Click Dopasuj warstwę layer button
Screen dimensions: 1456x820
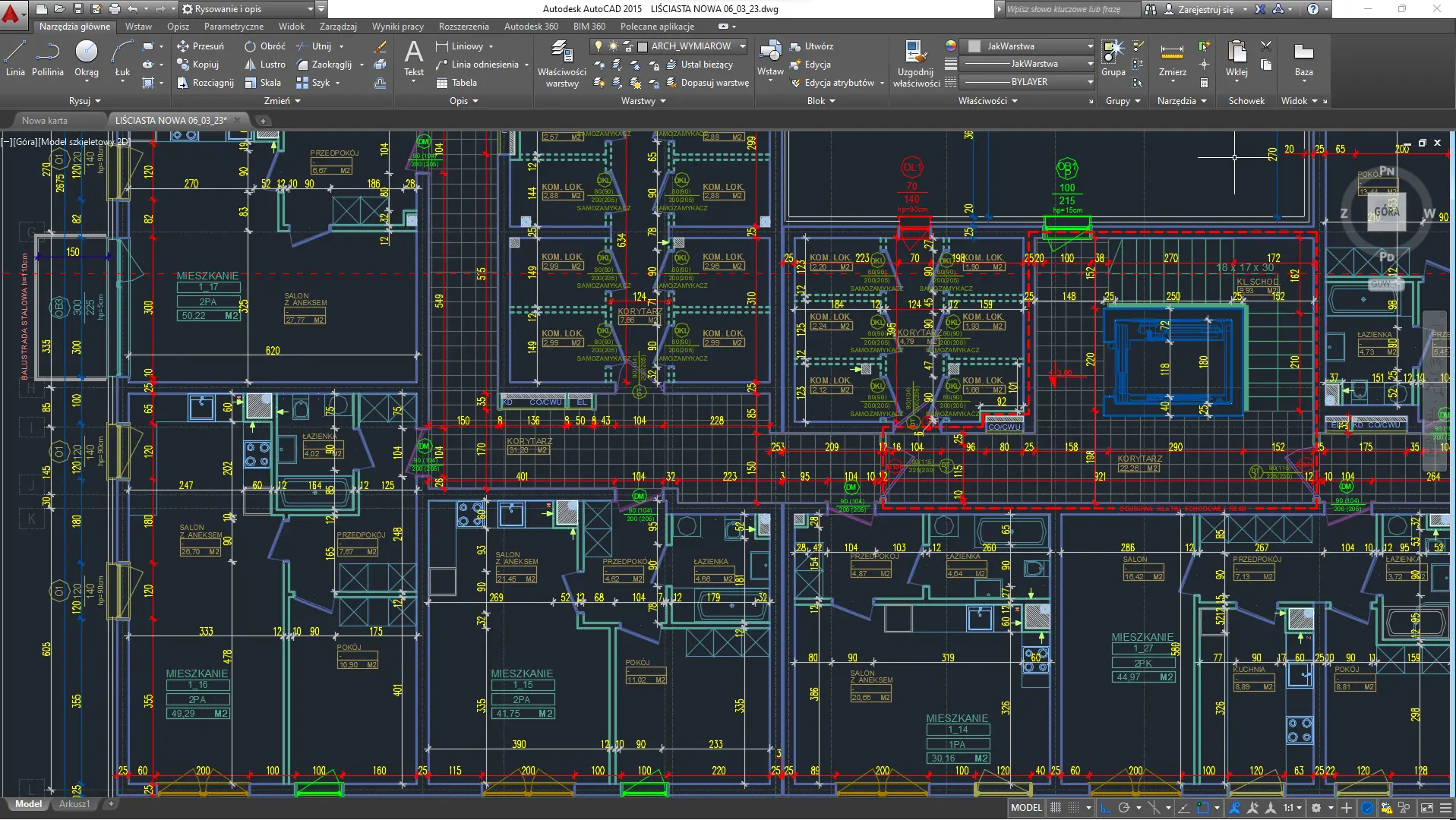(707, 83)
